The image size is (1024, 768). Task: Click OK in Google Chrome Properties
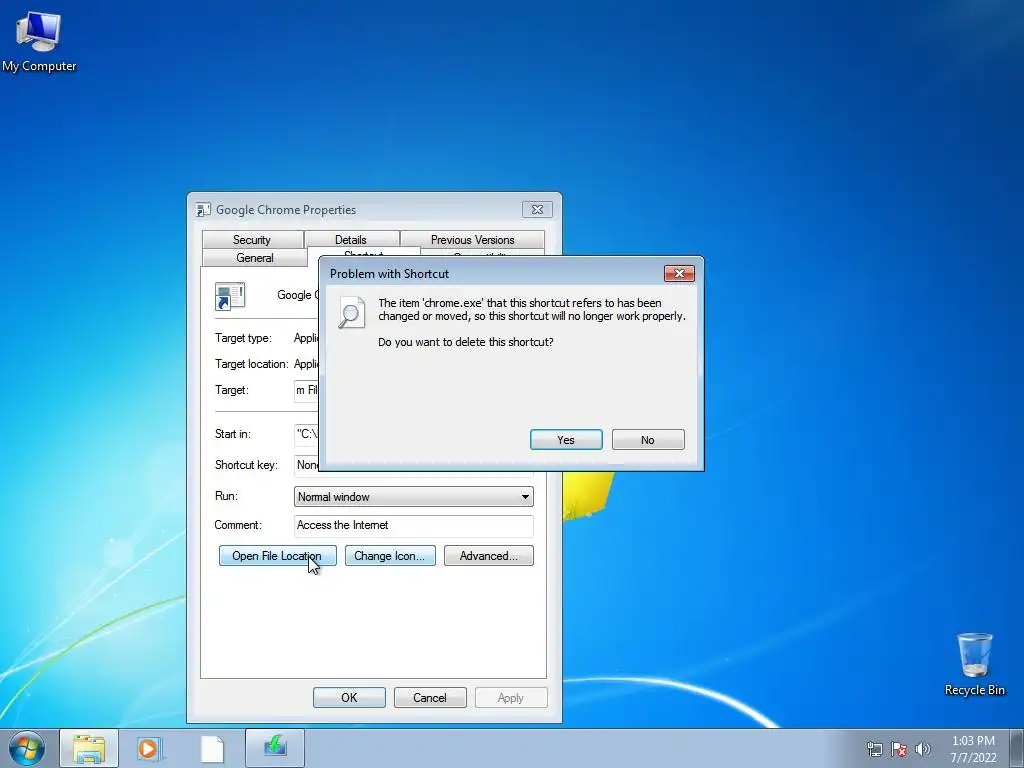click(349, 697)
